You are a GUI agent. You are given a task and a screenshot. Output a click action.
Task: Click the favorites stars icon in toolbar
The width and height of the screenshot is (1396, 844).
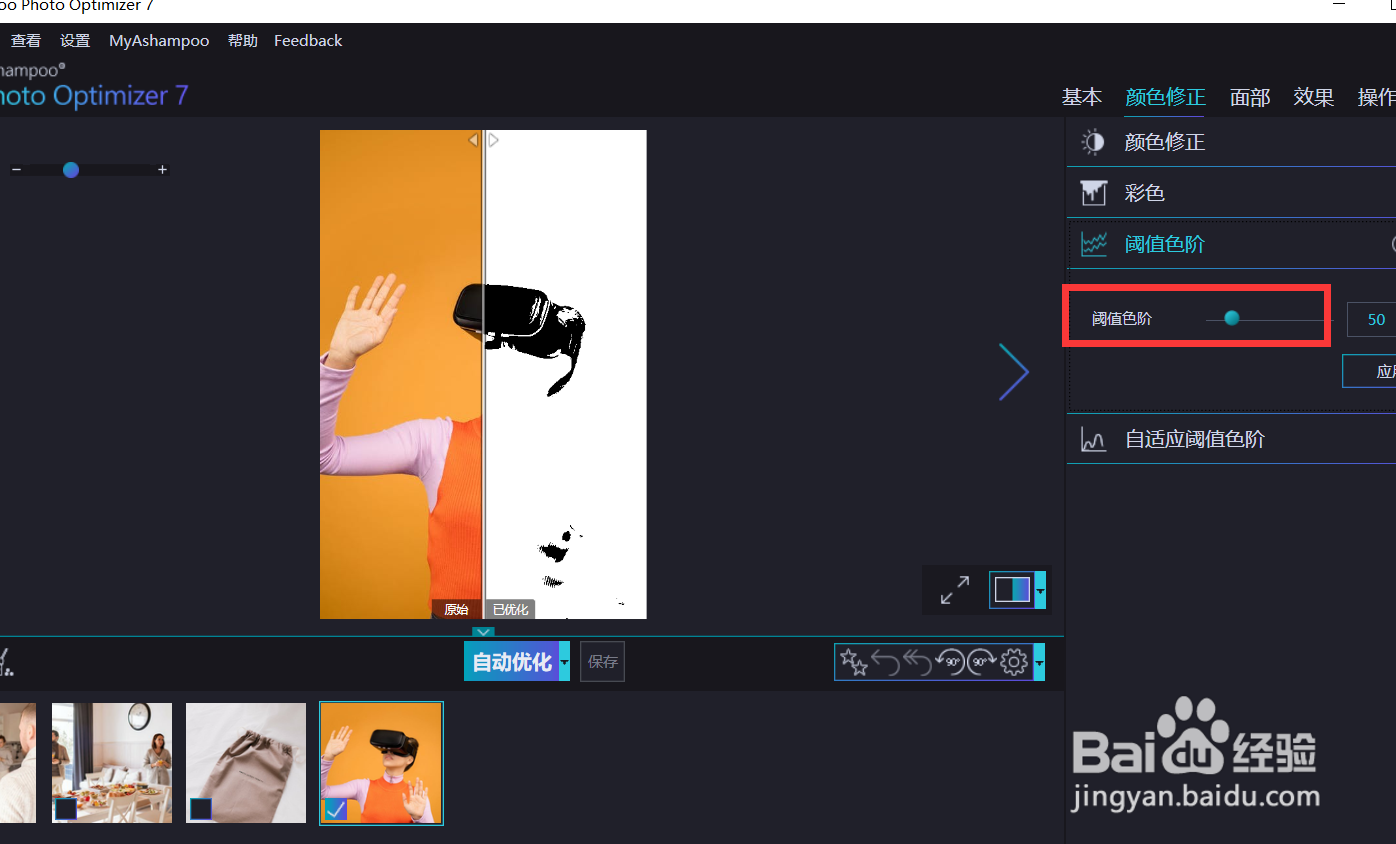[853, 662]
